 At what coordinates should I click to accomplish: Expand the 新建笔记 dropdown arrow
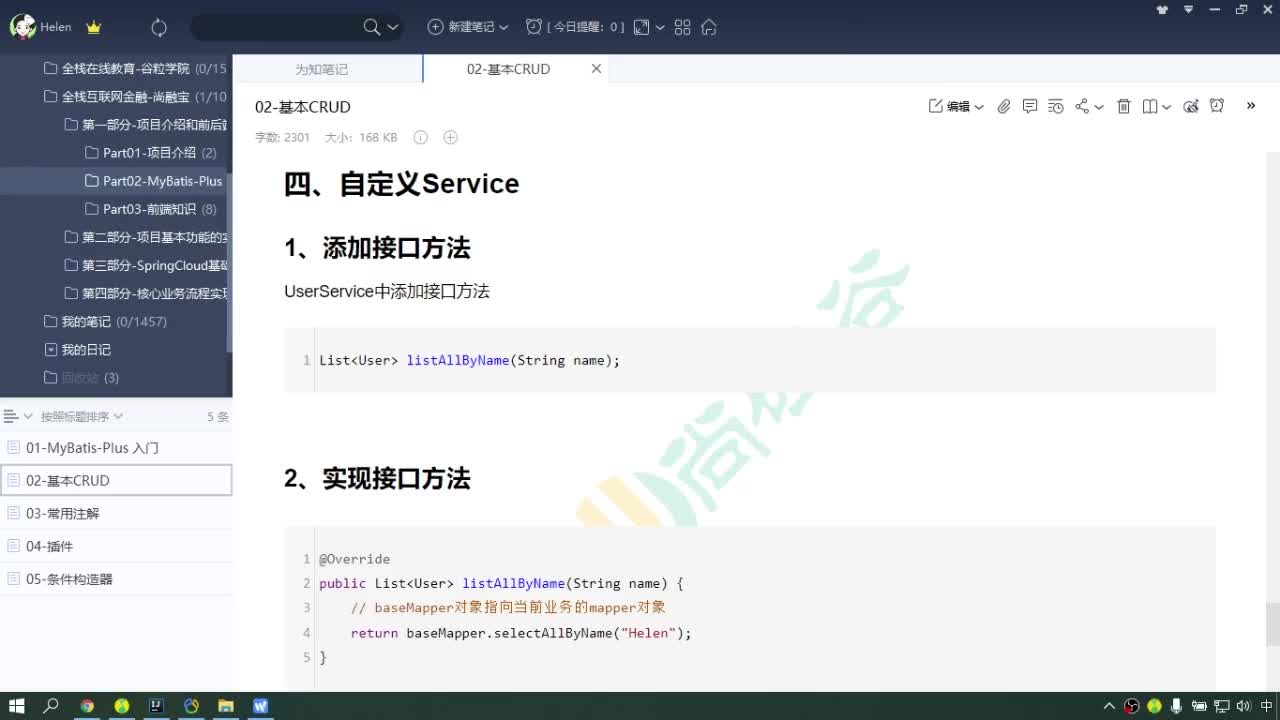click(x=503, y=27)
